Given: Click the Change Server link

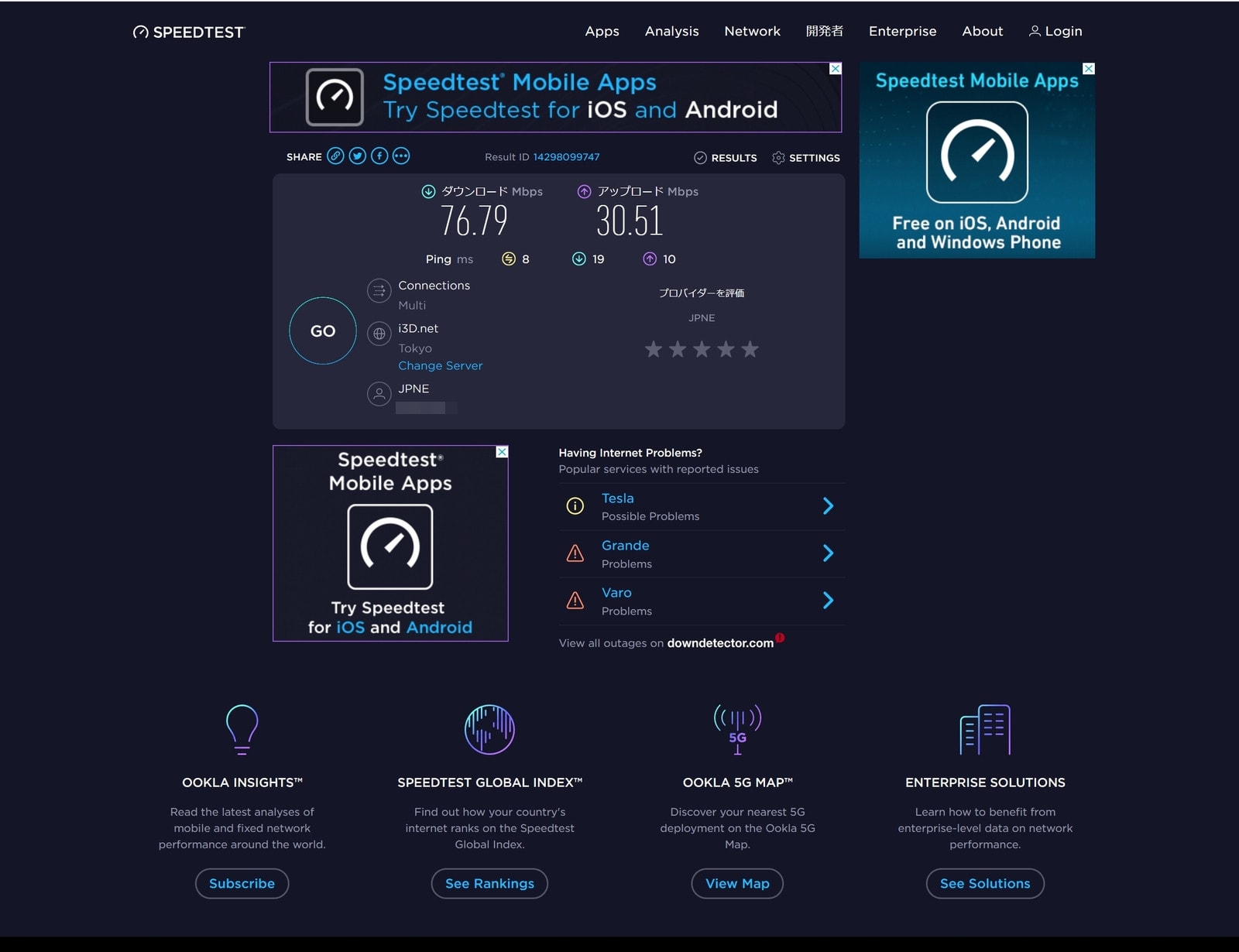Looking at the screenshot, I should tap(440, 365).
